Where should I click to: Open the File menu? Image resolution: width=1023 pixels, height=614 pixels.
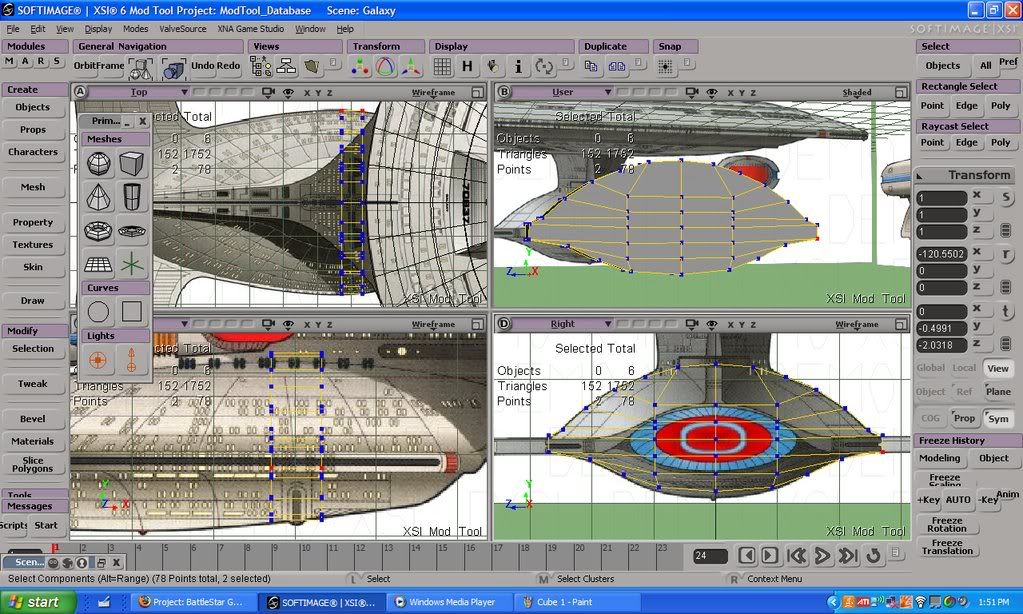pos(13,29)
